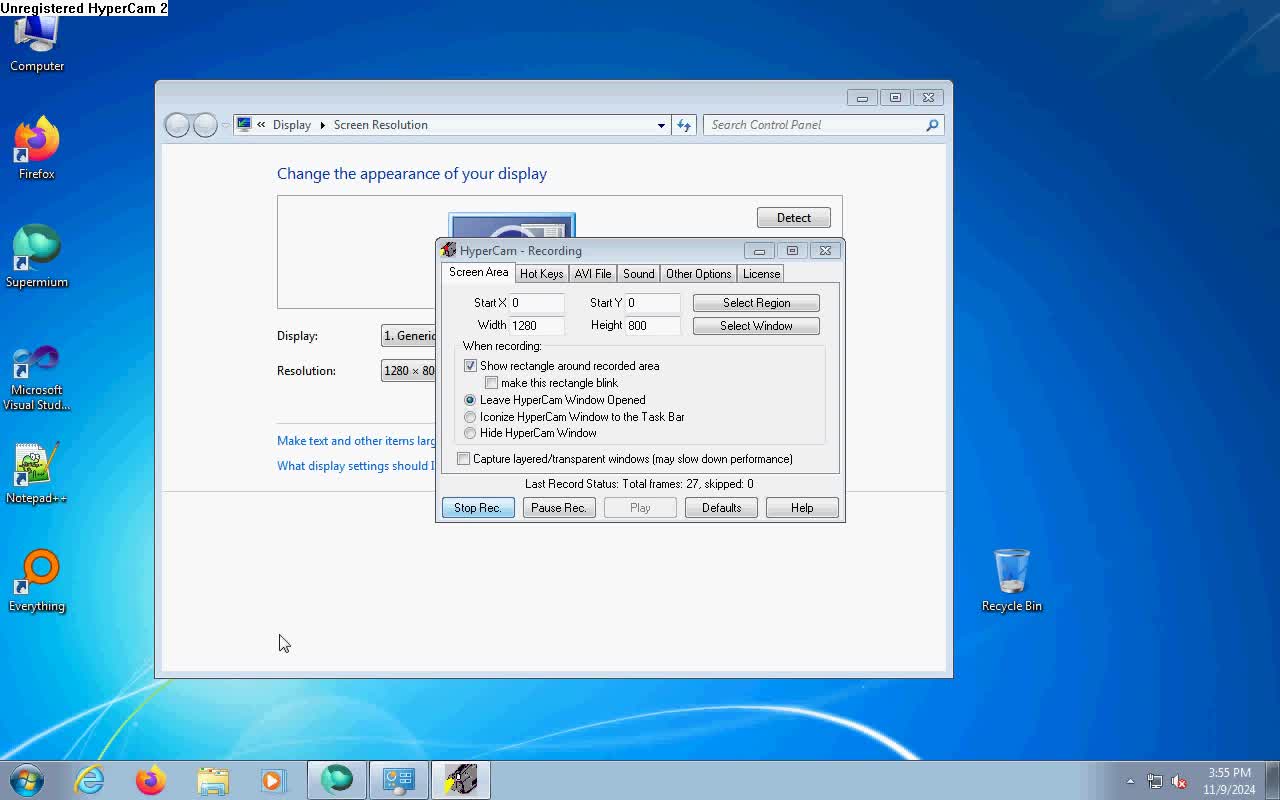Open the License tab
1280x800 pixels.
point(761,274)
